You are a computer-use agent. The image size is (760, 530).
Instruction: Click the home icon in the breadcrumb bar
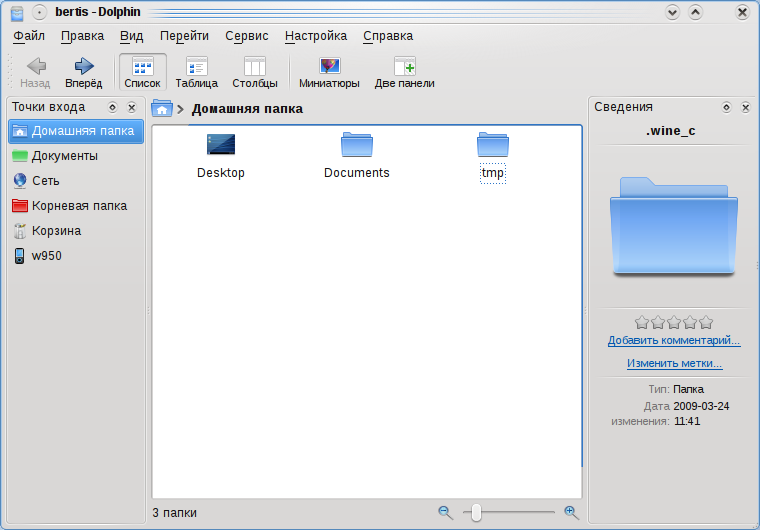coord(162,109)
